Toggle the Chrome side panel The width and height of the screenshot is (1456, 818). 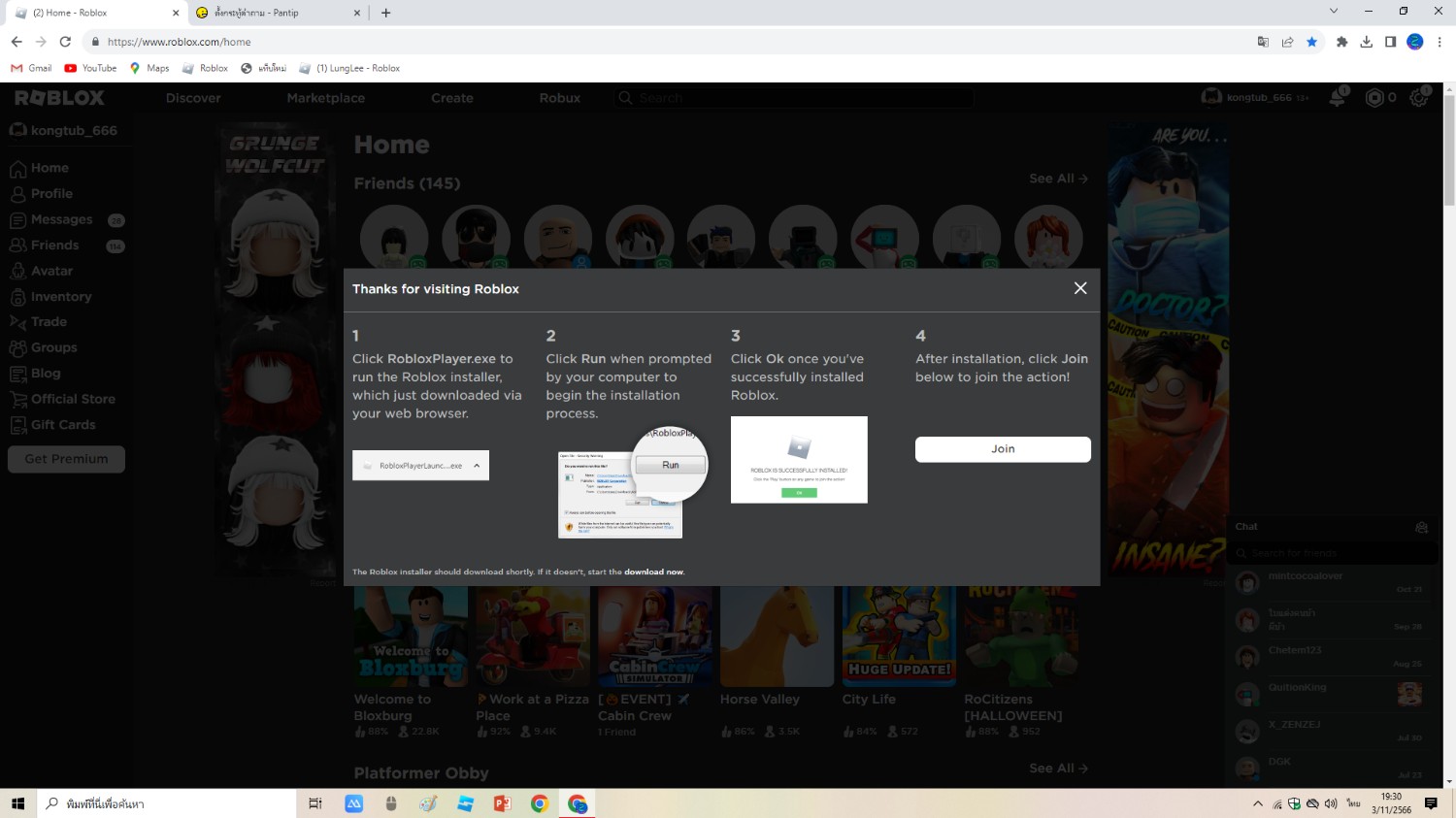1390,42
